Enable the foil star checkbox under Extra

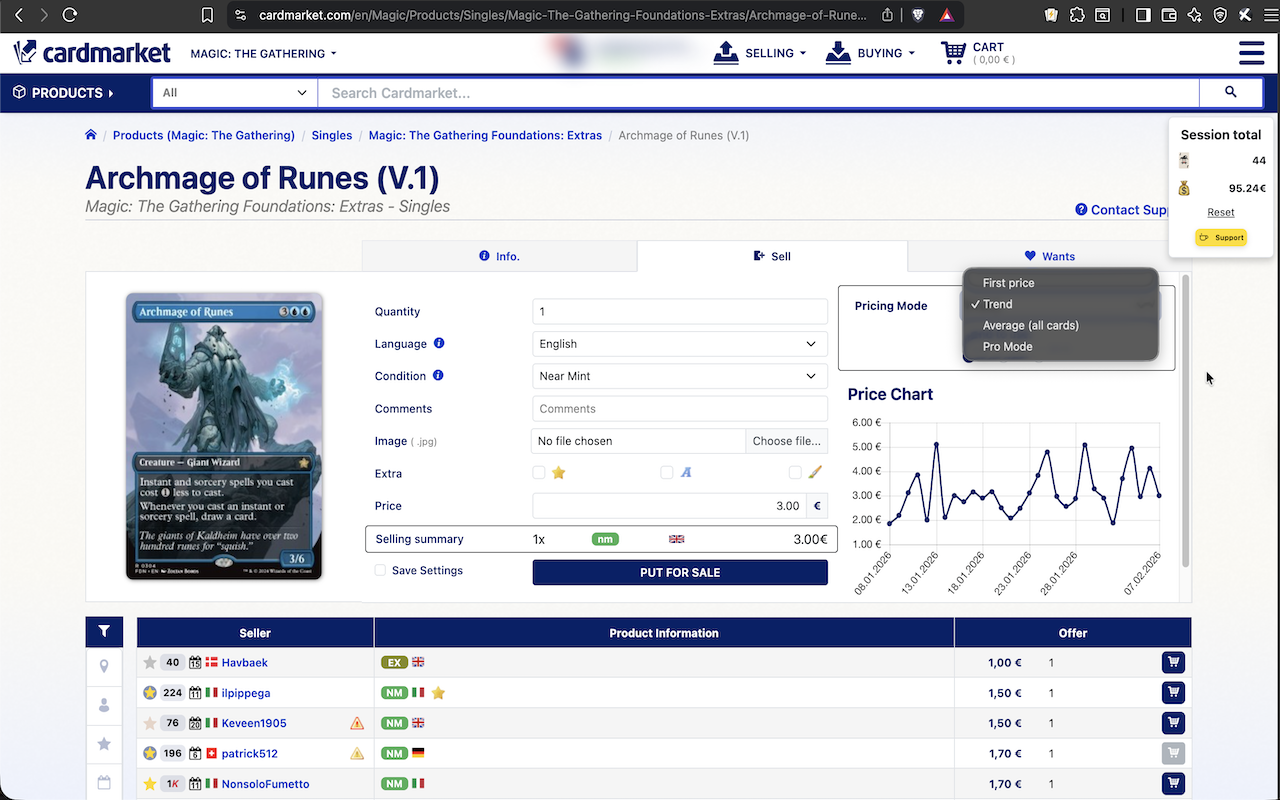(537, 473)
